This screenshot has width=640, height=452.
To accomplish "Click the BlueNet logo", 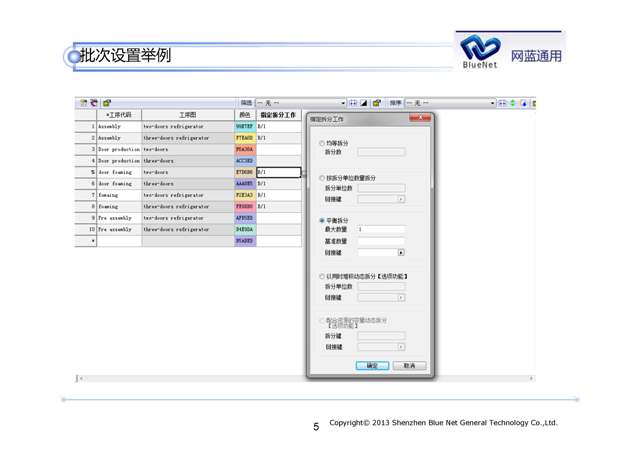I will point(479,51).
